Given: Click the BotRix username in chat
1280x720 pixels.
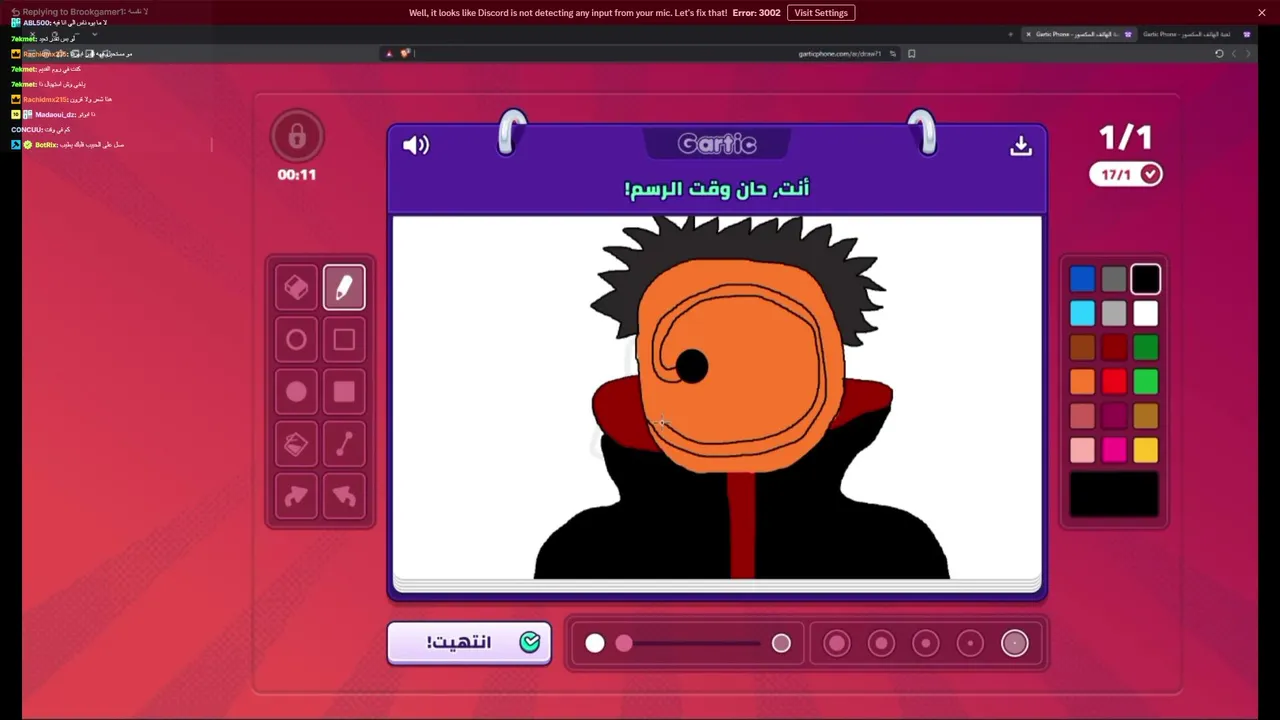Looking at the screenshot, I should click(x=47, y=145).
